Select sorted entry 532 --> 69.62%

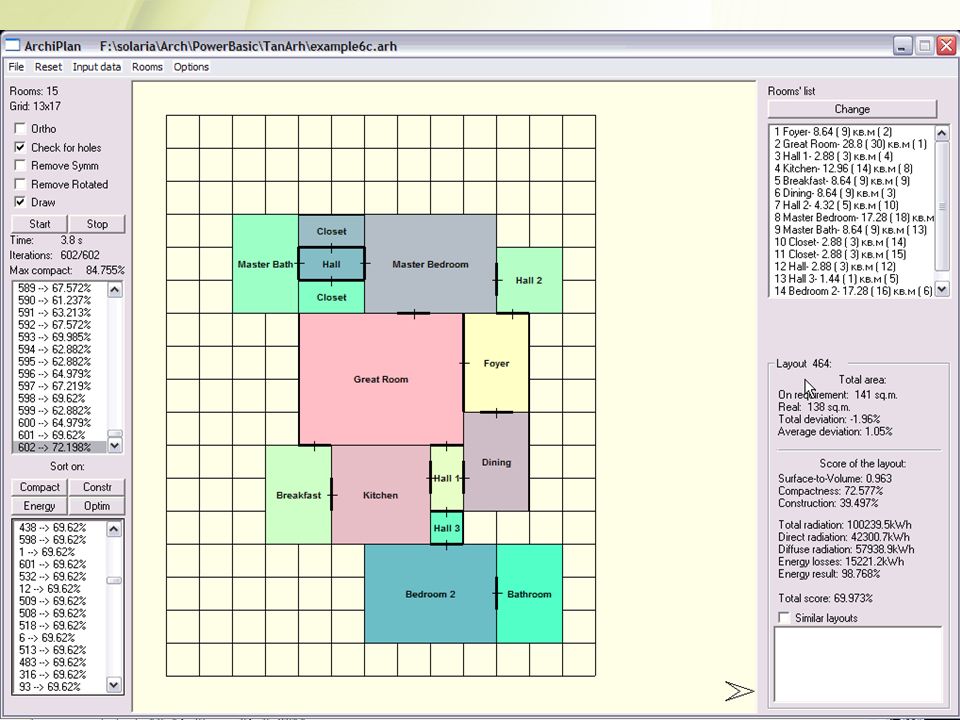click(x=59, y=577)
